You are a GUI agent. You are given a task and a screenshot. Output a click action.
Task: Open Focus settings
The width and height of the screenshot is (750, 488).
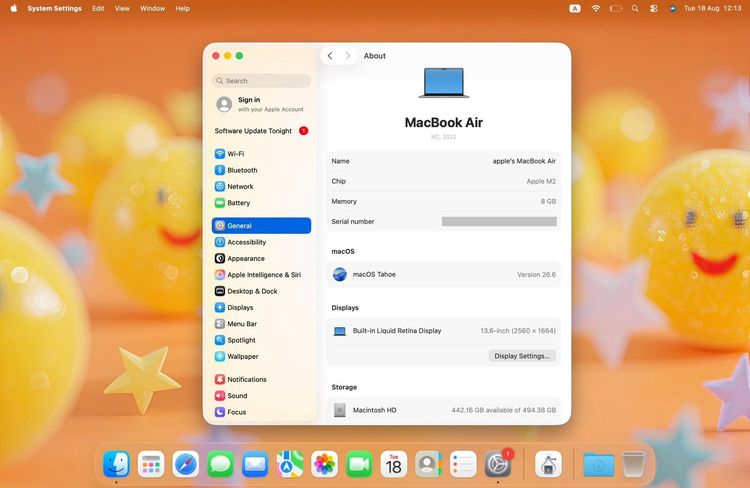261,412
